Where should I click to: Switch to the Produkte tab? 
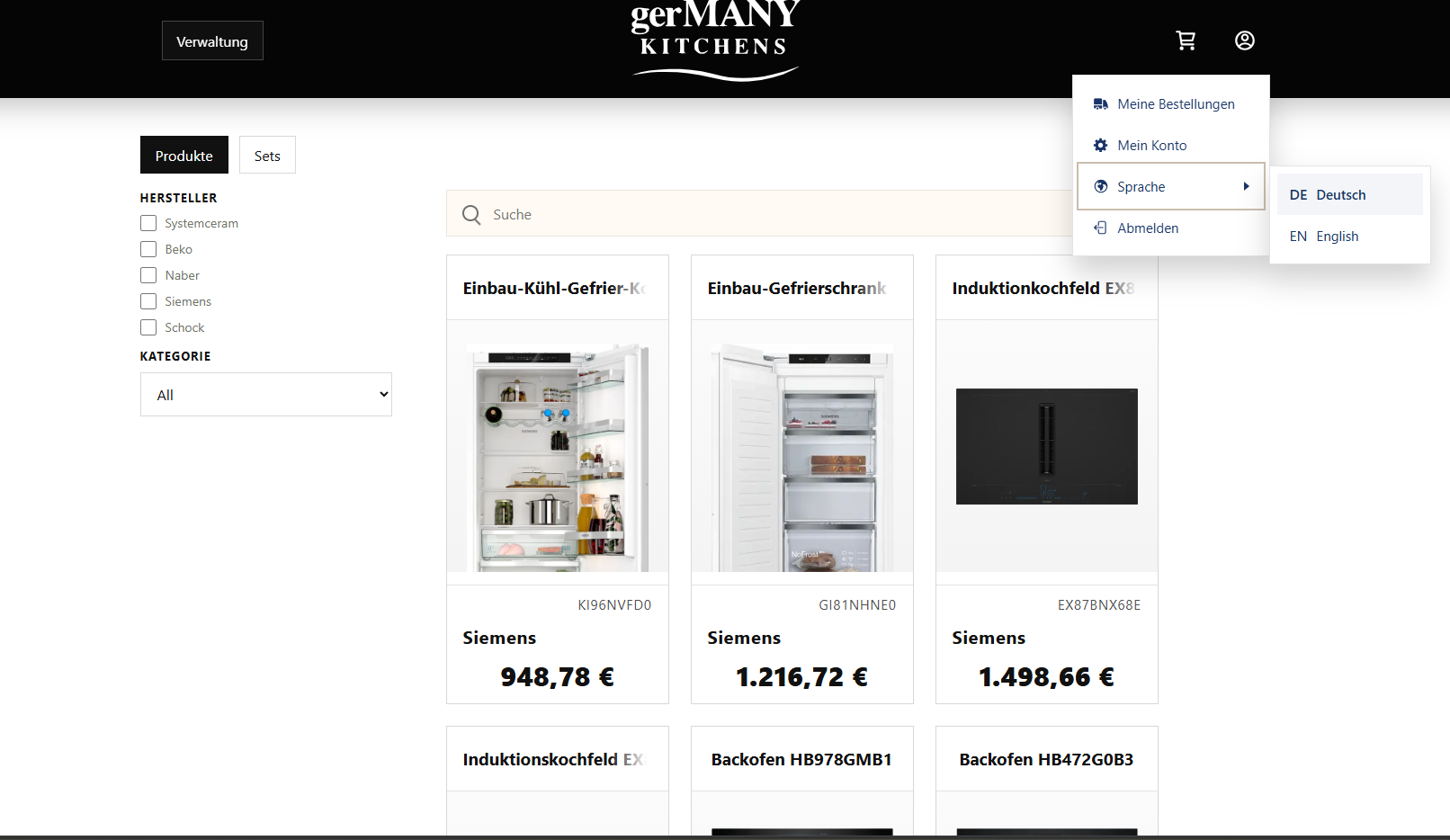click(184, 156)
